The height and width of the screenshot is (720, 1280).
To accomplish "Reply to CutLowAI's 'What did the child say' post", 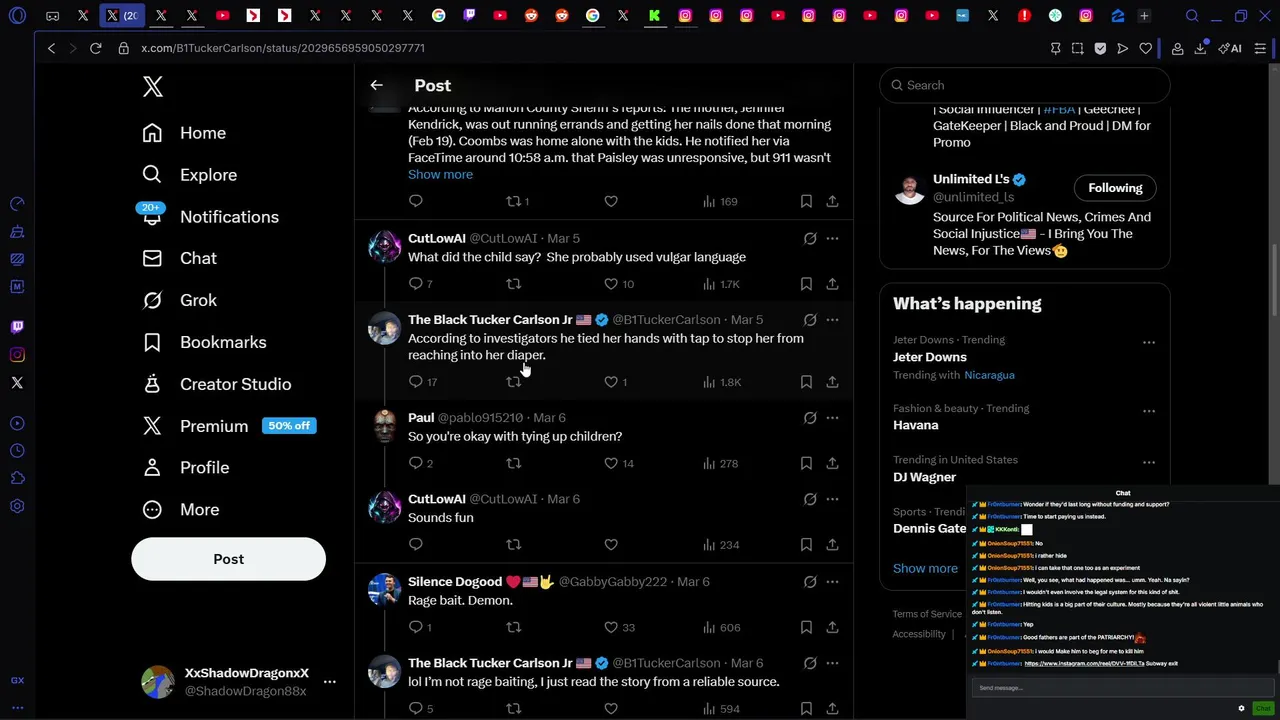I will 416,284.
